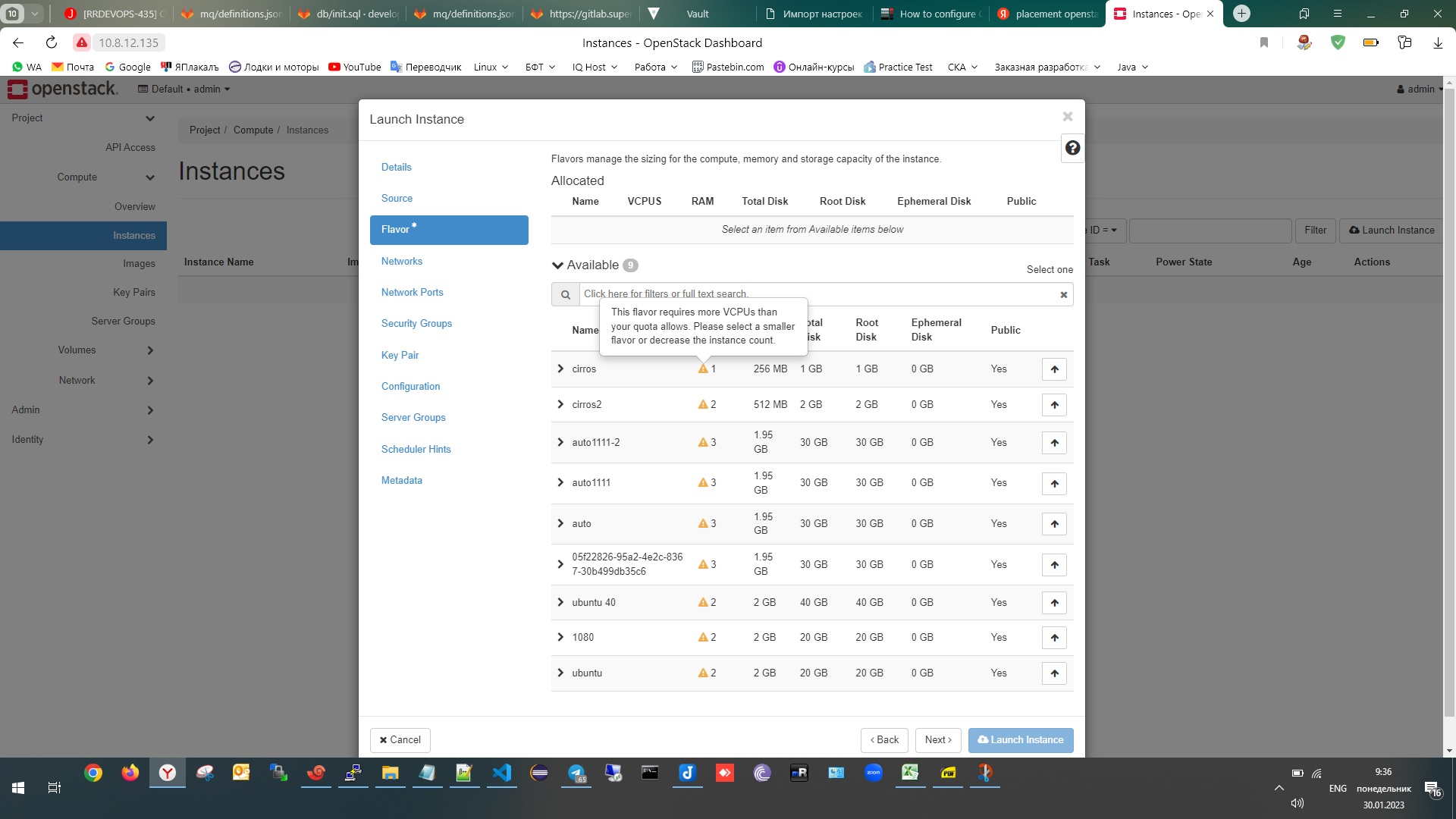Expand the auto flavor row chevron
Screen dimensions: 1456x819
point(560,524)
